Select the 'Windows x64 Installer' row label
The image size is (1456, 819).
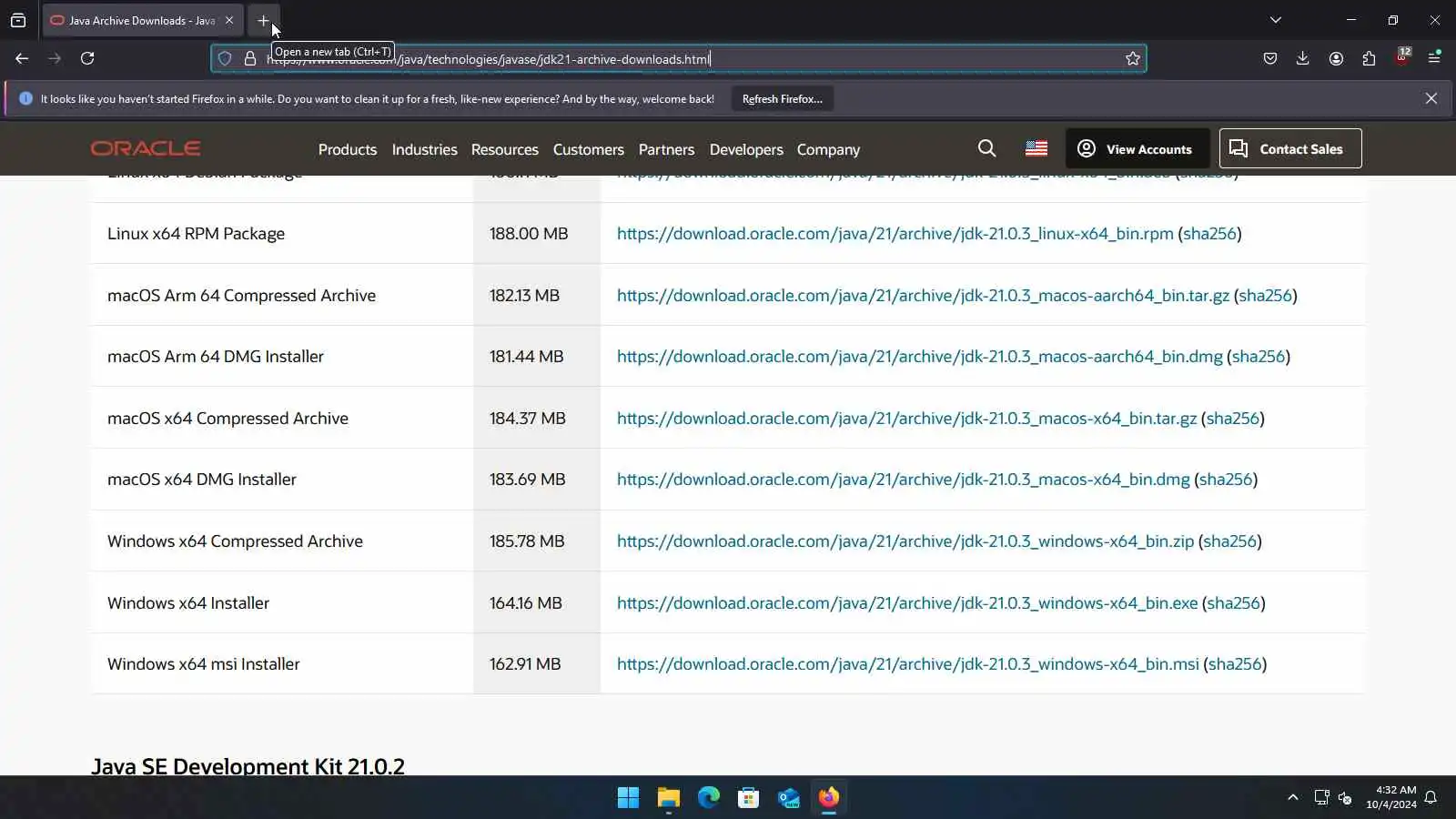(188, 603)
